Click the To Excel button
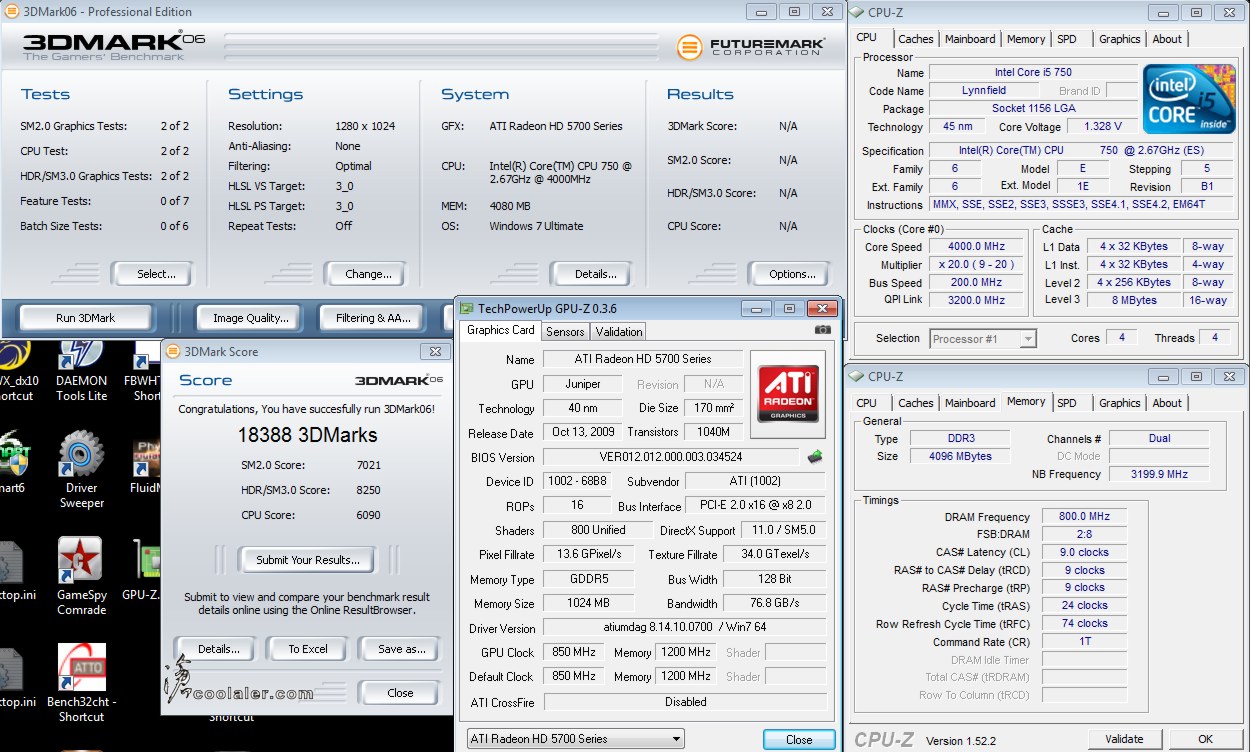1250x752 pixels. pos(308,649)
